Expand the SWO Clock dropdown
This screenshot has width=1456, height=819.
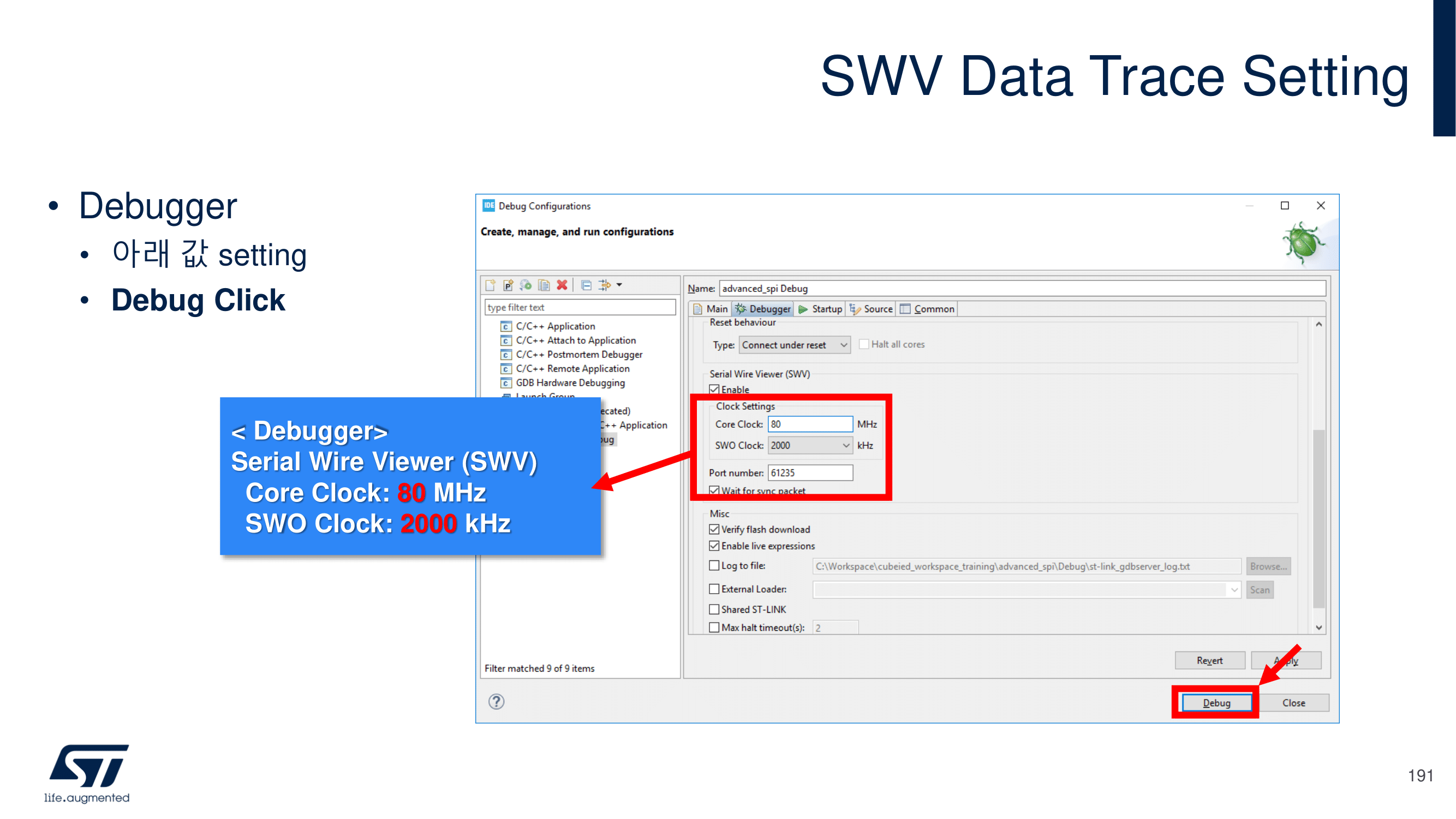pyautogui.click(x=845, y=445)
